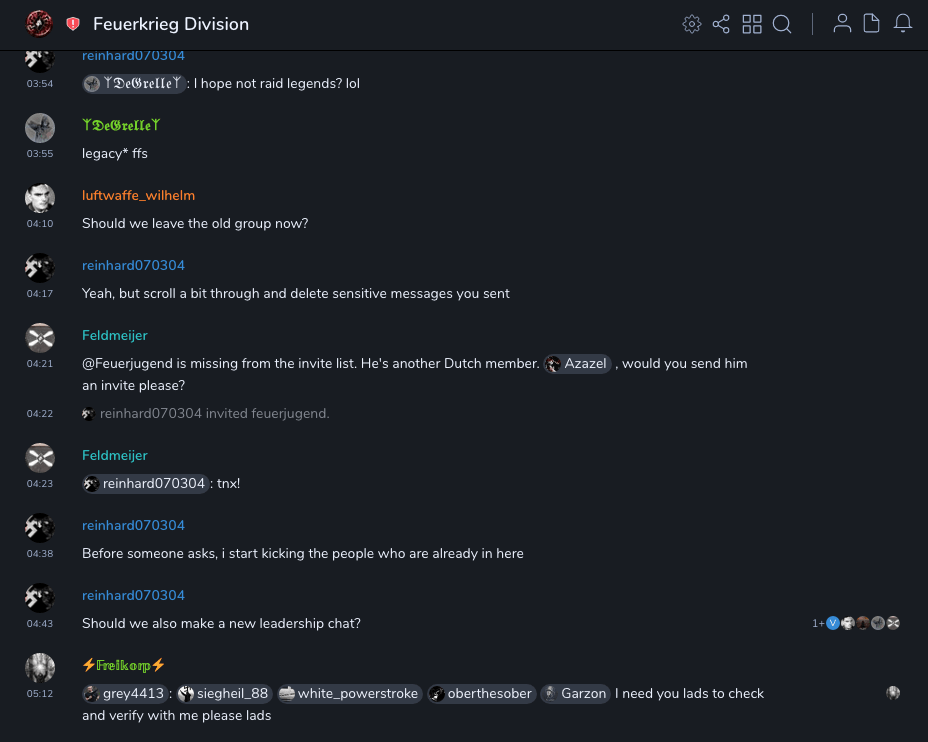Click the room avatar in header

(39, 24)
